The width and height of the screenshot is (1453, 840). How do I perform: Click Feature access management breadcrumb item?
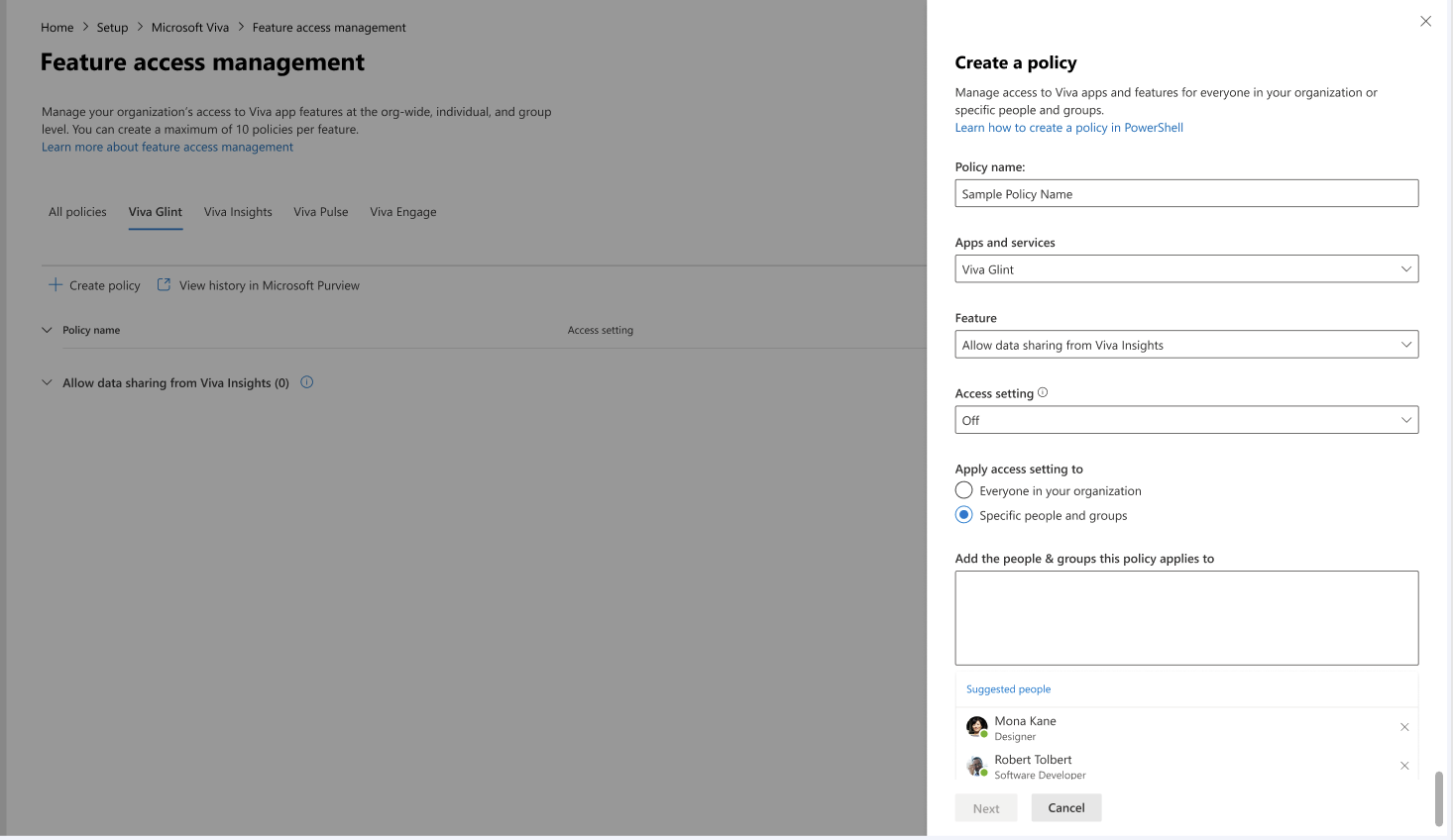tap(329, 28)
